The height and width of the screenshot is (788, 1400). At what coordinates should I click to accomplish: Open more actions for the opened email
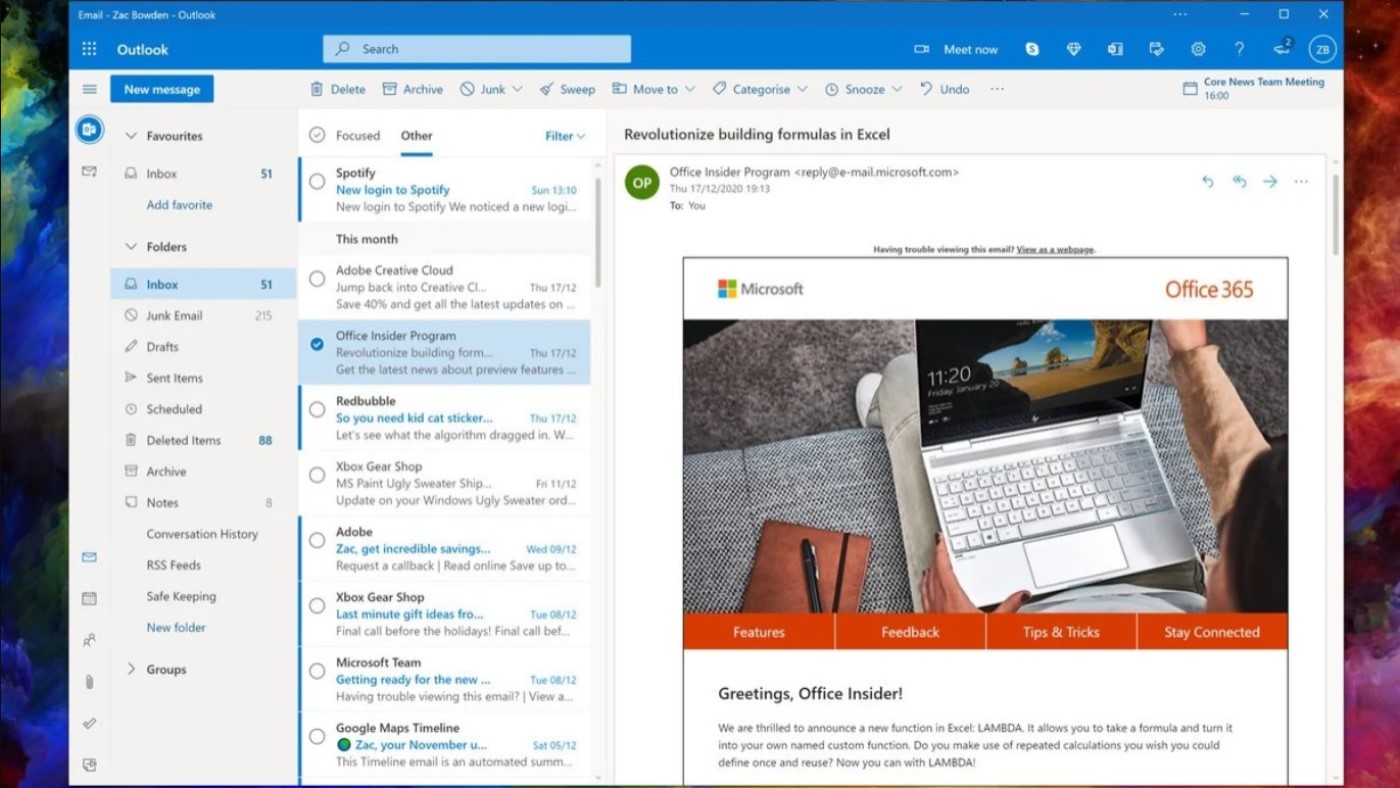pyautogui.click(x=1301, y=181)
